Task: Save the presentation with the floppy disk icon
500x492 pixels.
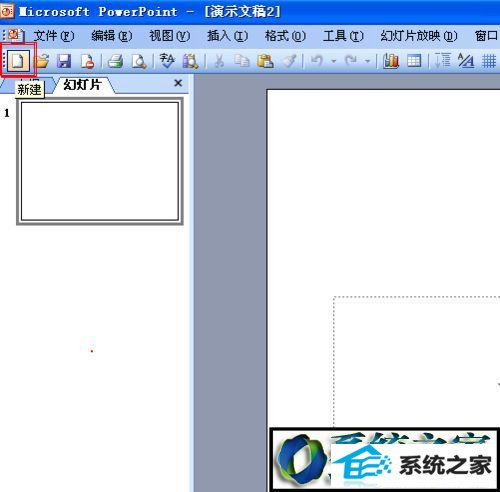Action: coord(64,61)
